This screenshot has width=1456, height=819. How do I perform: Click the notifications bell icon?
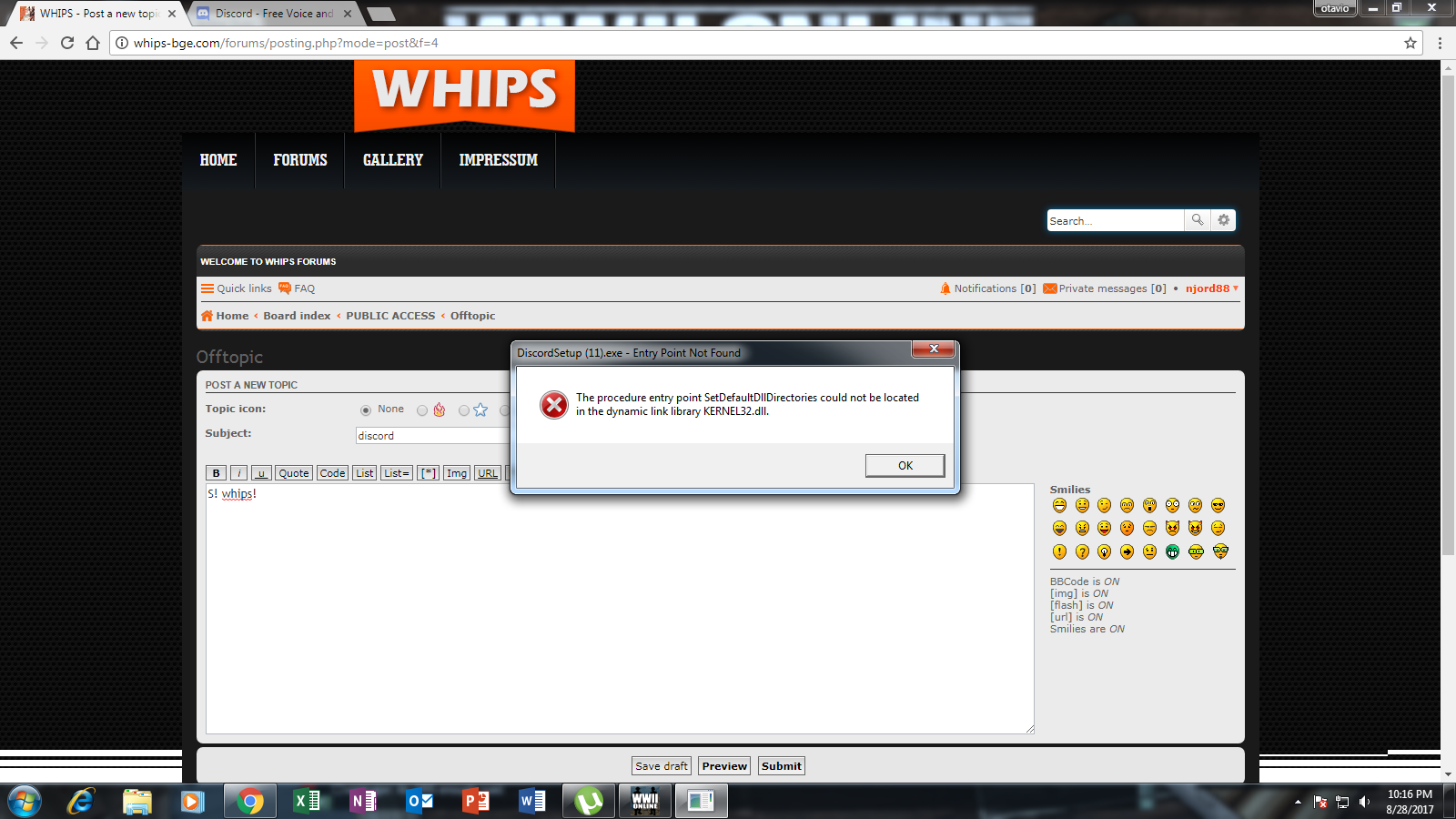tap(945, 288)
